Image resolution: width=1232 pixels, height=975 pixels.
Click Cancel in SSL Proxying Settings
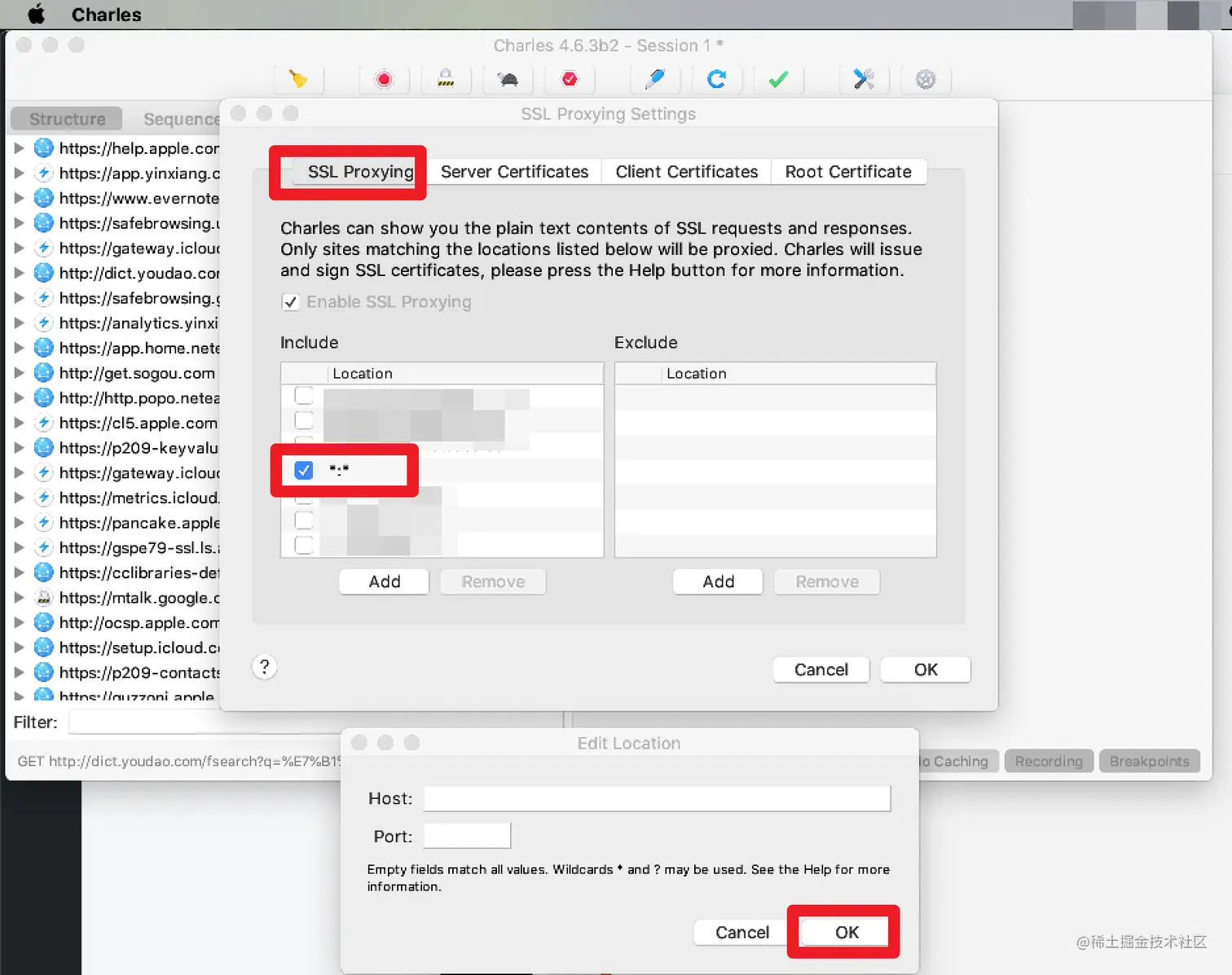pyautogui.click(x=821, y=670)
